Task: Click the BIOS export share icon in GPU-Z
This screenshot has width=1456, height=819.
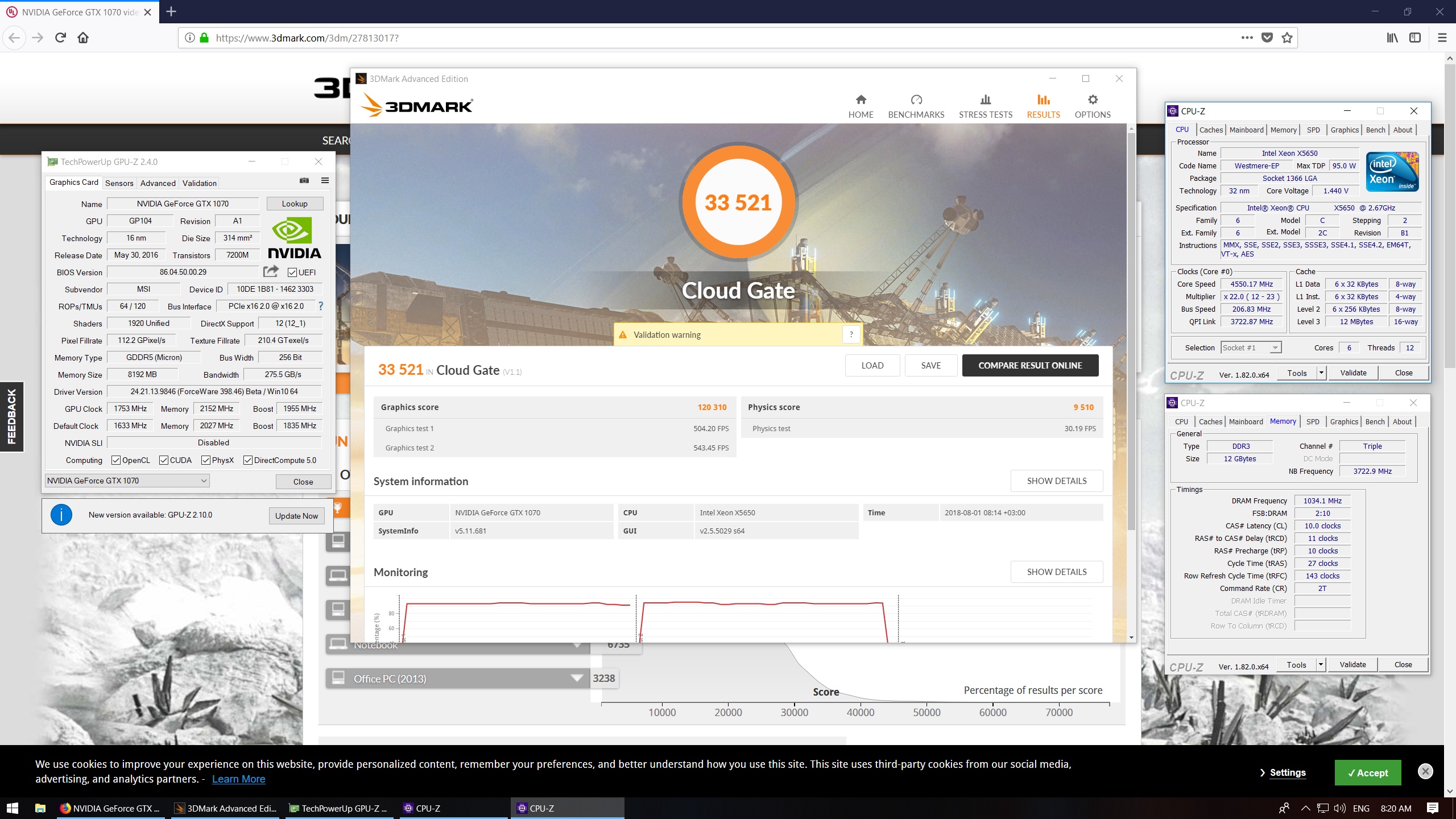Action: (x=271, y=271)
